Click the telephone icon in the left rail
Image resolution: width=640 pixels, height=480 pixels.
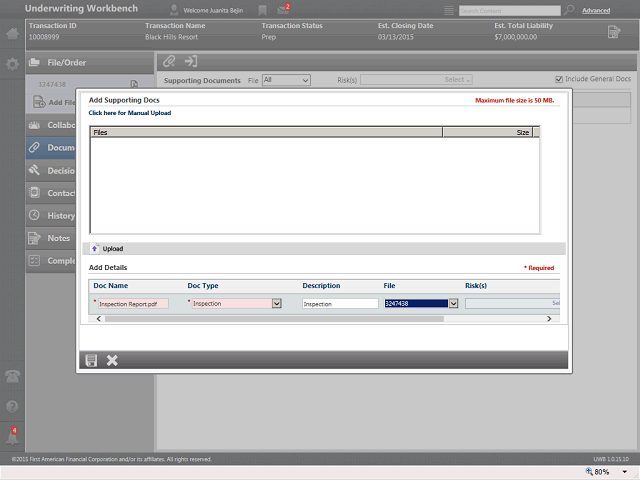12,376
